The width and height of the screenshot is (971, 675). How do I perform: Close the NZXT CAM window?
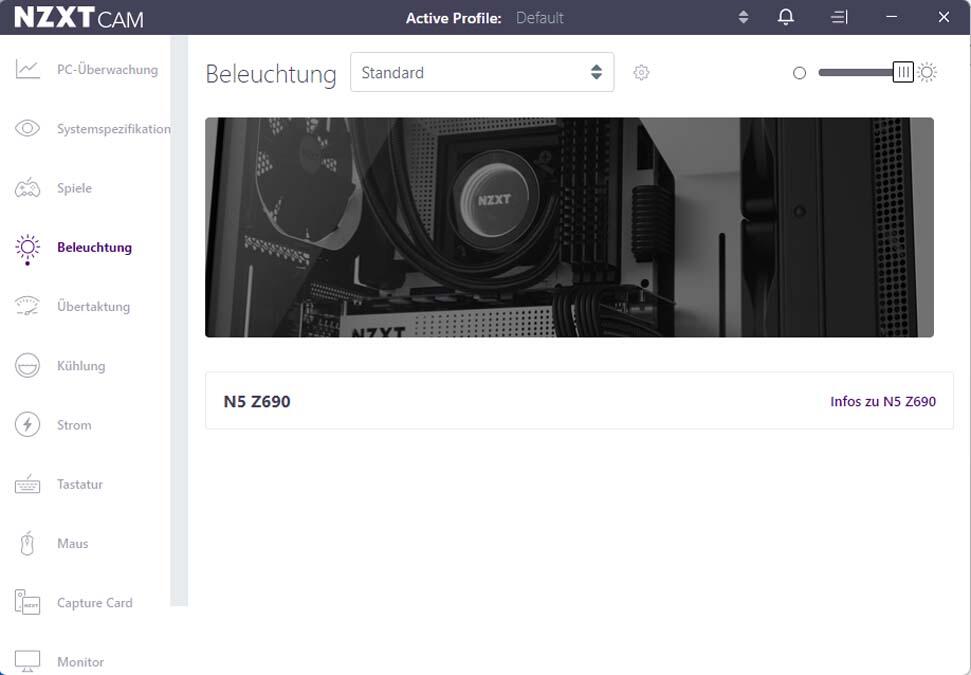944,17
